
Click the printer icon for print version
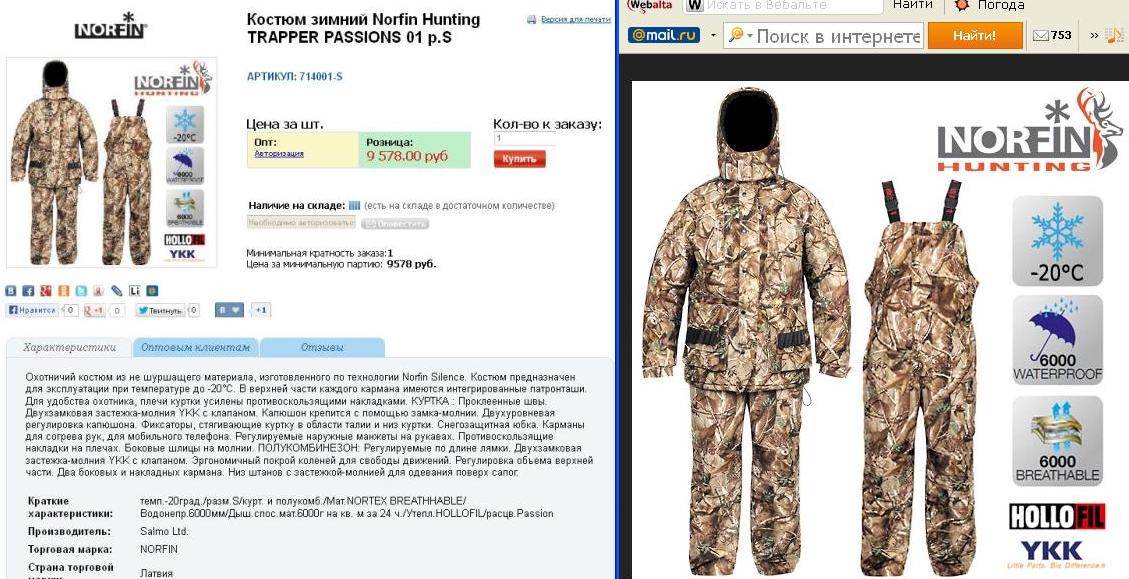coord(532,19)
